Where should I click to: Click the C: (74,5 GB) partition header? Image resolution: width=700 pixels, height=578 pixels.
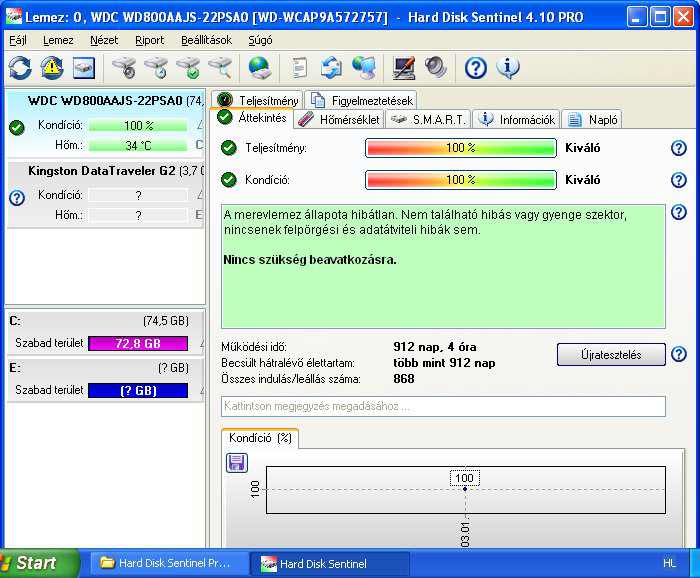tap(105, 321)
